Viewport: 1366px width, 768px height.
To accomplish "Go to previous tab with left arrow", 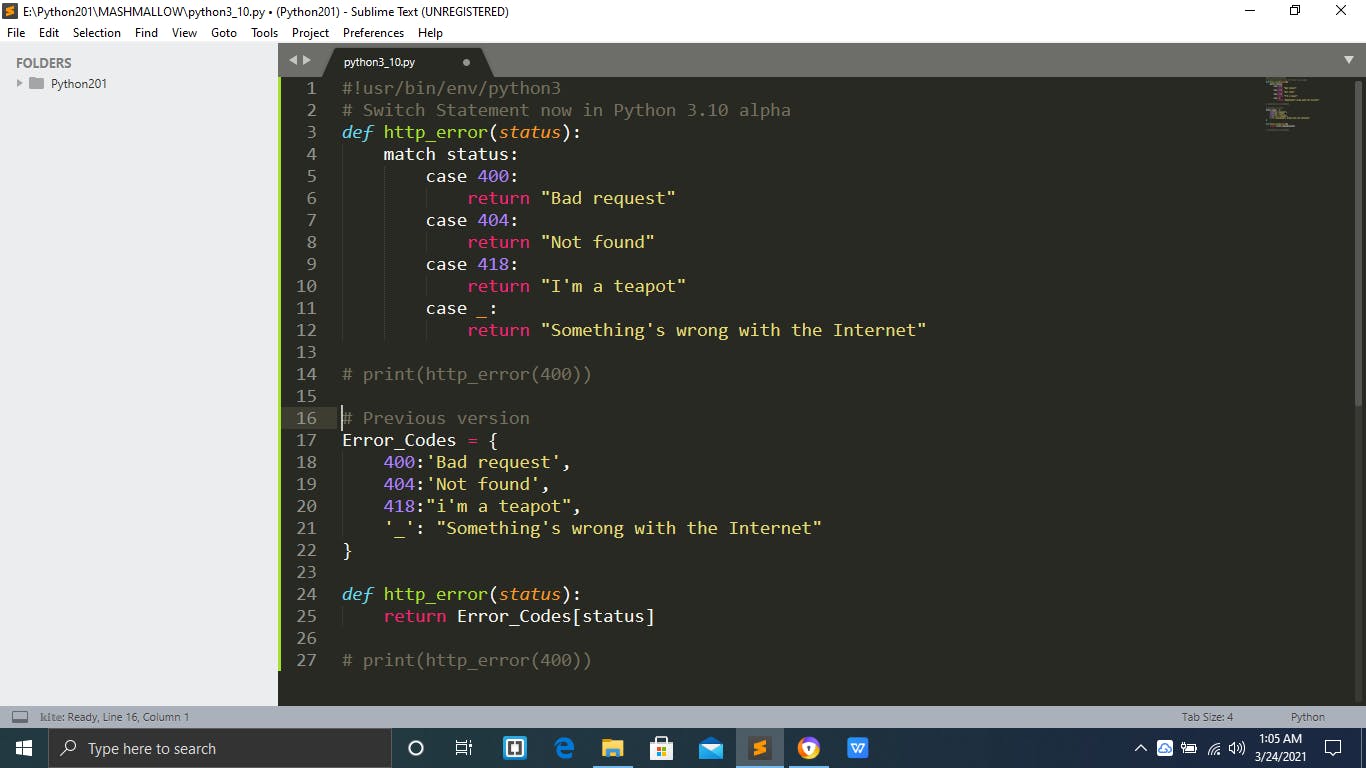I will point(293,60).
